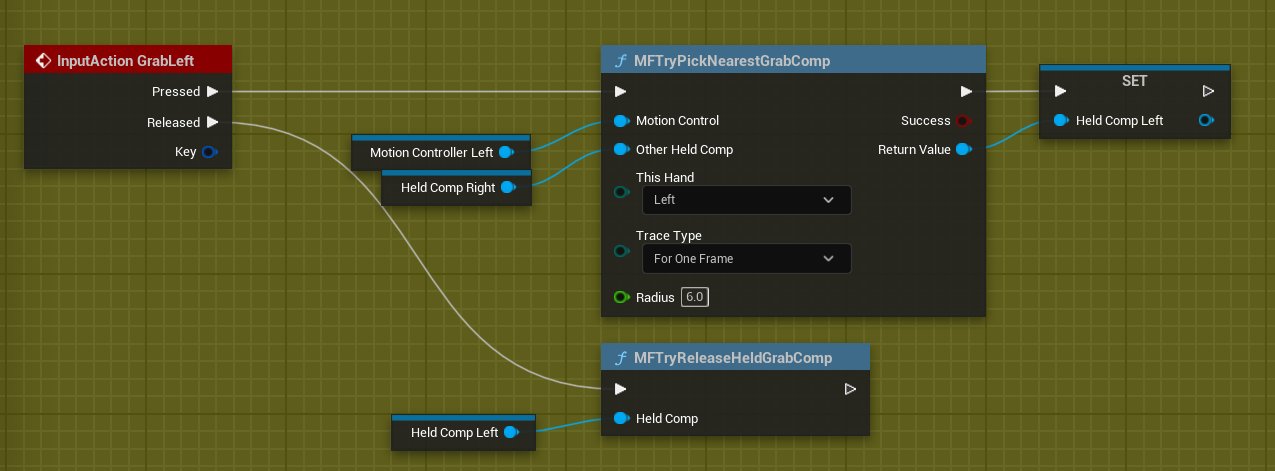Click the green Radius input pin
The height and width of the screenshot is (471, 1275).
pos(621,297)
